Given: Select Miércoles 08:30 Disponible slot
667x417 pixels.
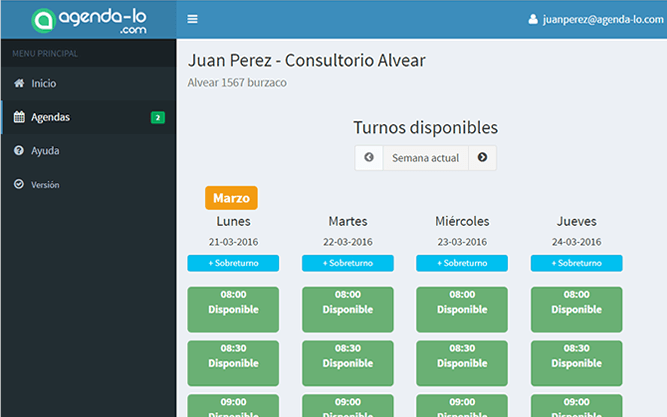Looking at the screenshot, I should (x=462, y=363).
